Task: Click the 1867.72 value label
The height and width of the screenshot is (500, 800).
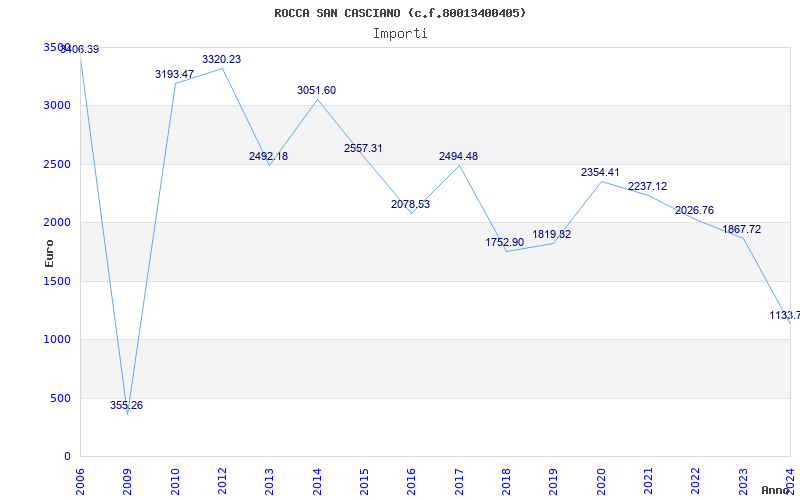Action: tap(742, 229)
